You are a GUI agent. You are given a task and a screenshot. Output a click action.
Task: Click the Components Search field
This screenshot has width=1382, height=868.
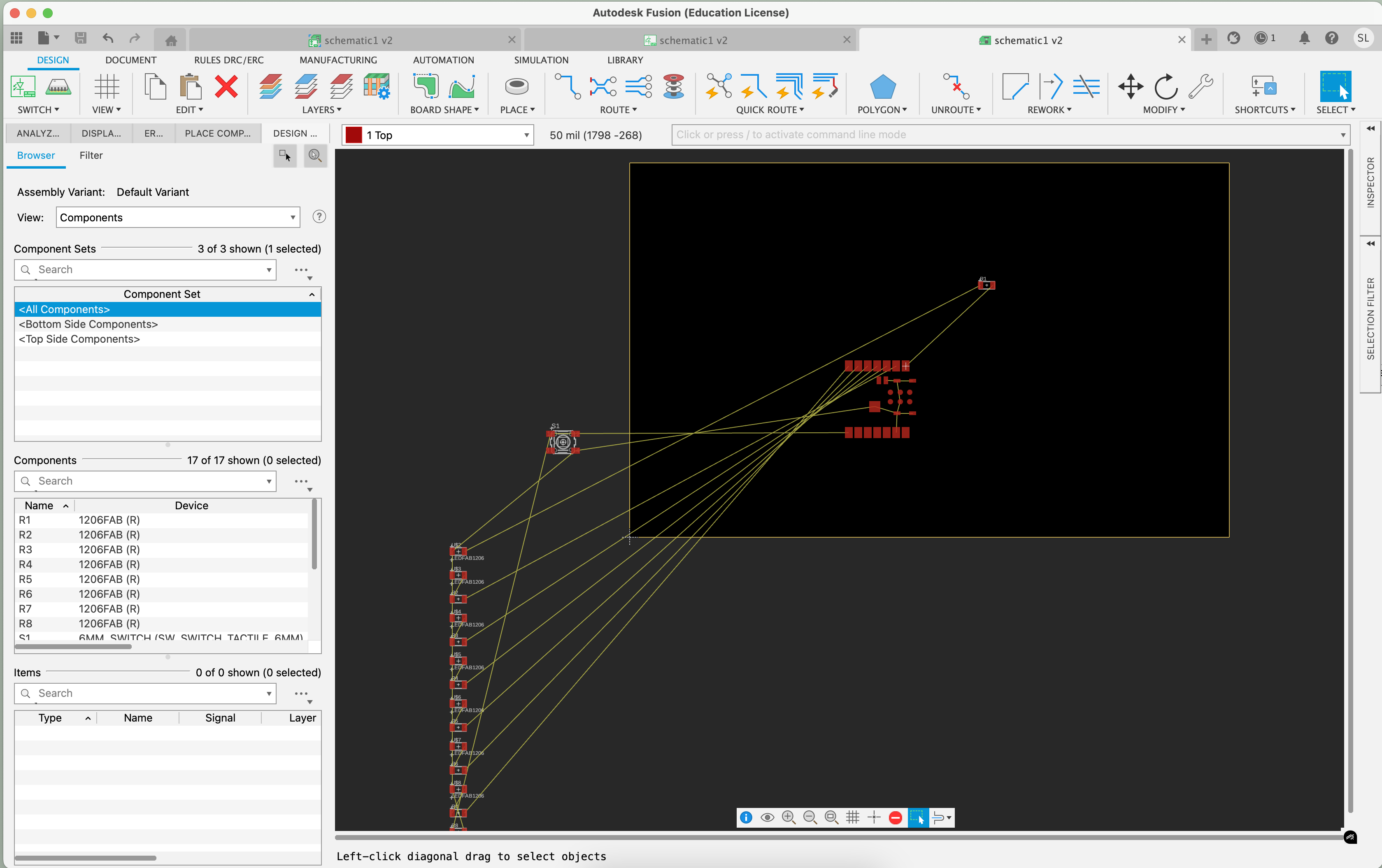[145, 481]
